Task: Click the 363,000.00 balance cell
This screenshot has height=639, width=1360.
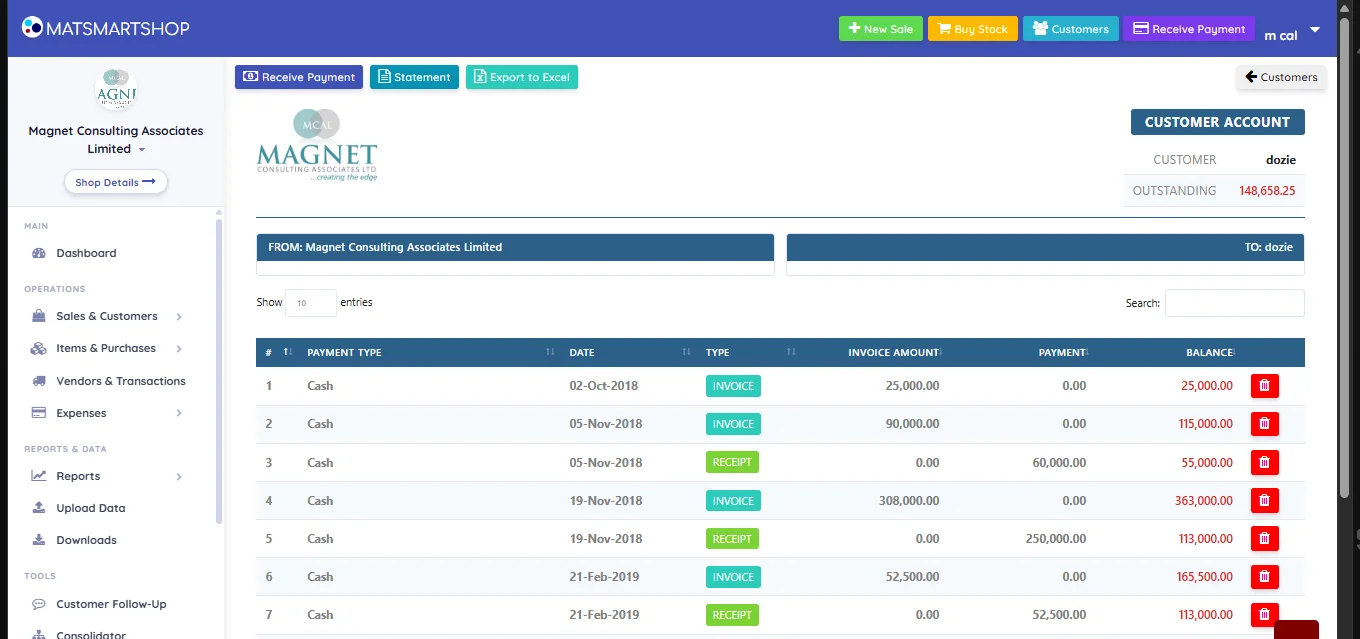Action: (x=1203, y=501)
